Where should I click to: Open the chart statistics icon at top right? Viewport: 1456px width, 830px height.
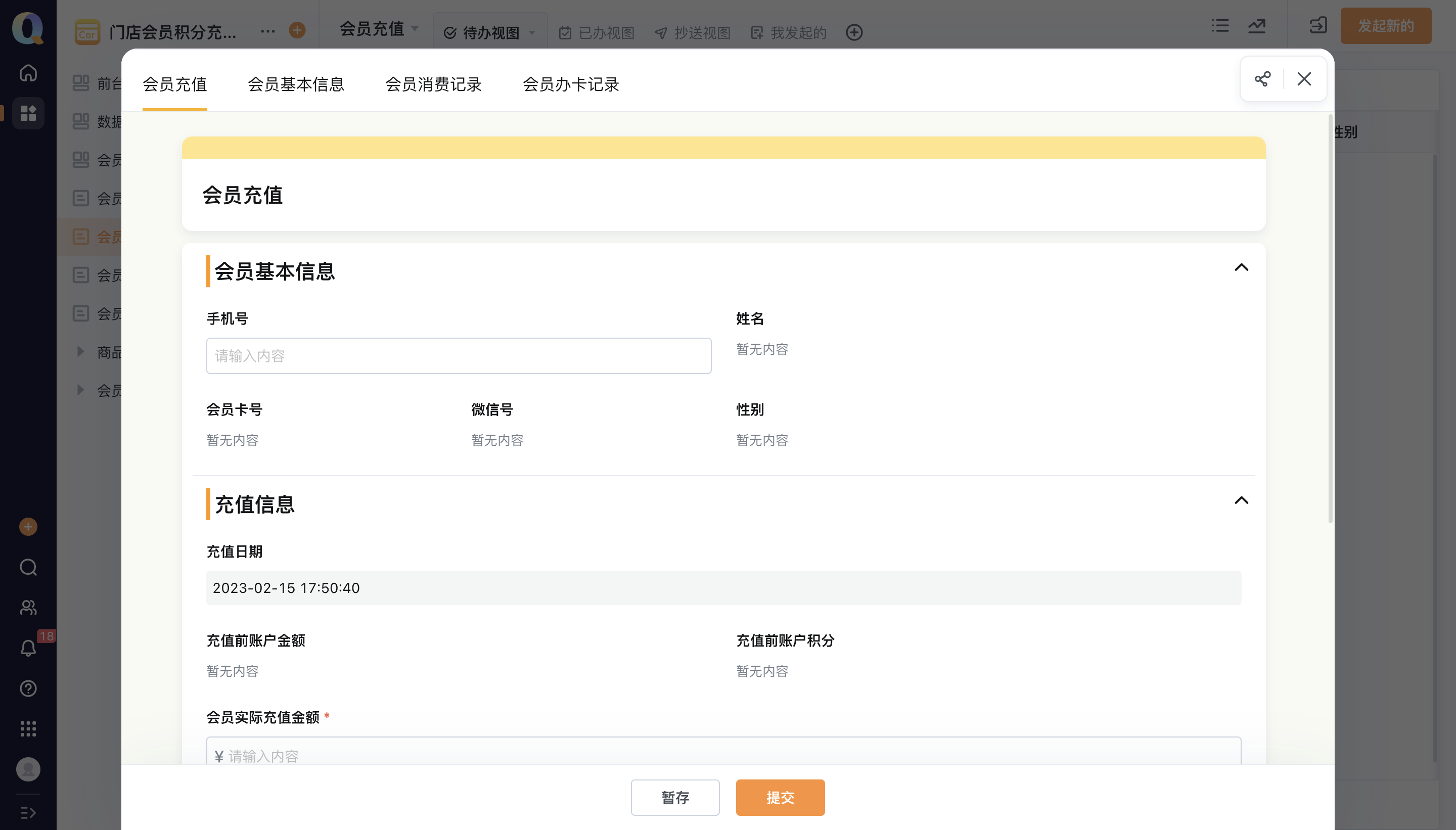point(1256,26)
